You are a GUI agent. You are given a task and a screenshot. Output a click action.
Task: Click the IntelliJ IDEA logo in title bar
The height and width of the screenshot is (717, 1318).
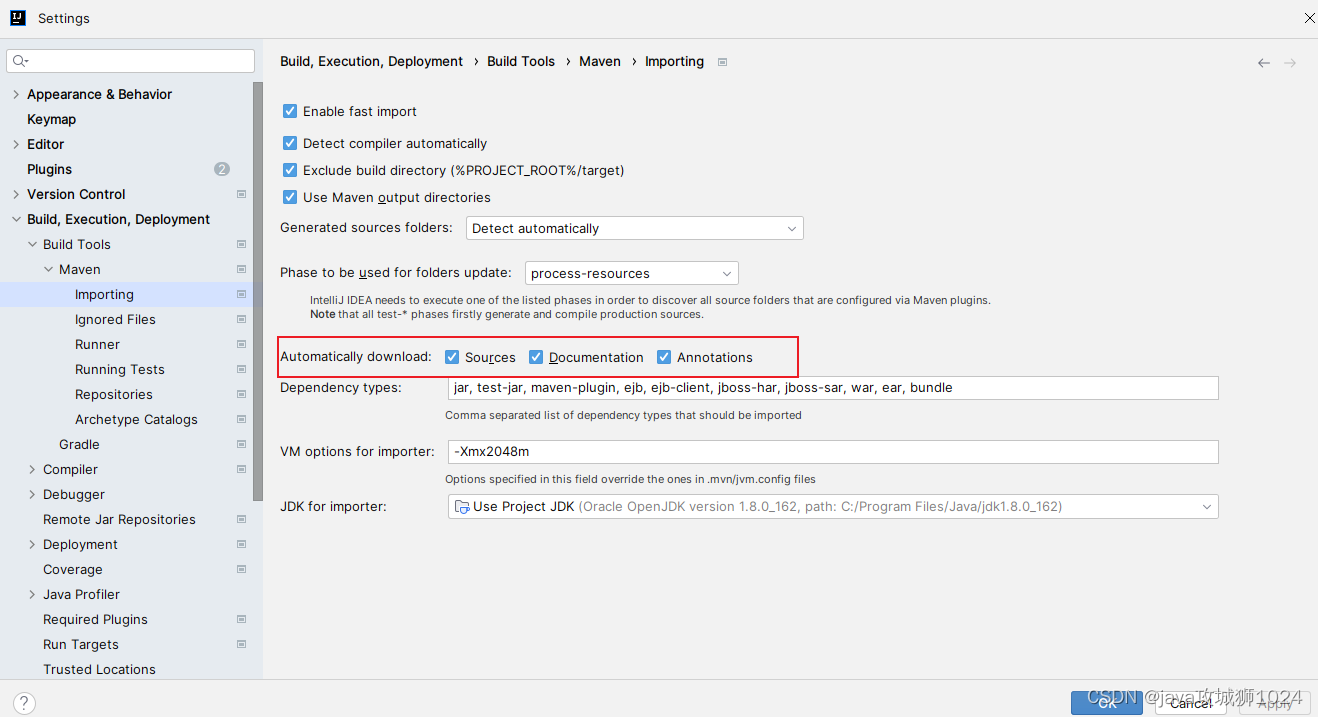(18, 18)
